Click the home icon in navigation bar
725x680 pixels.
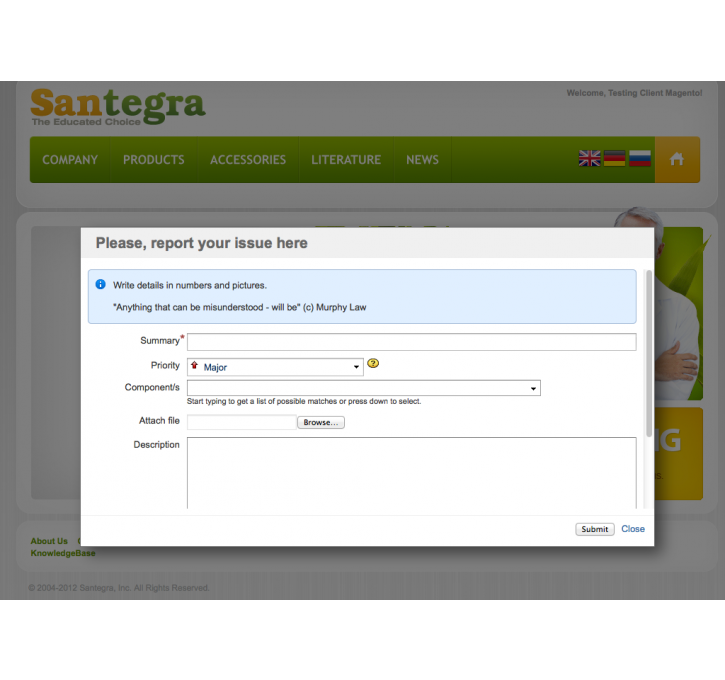pyautogui.click(x=677, y=159)
